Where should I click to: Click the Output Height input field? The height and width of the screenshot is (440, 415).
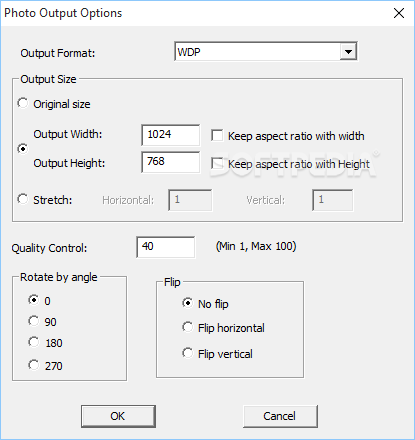pyautogui.click(x=171, y=162)
